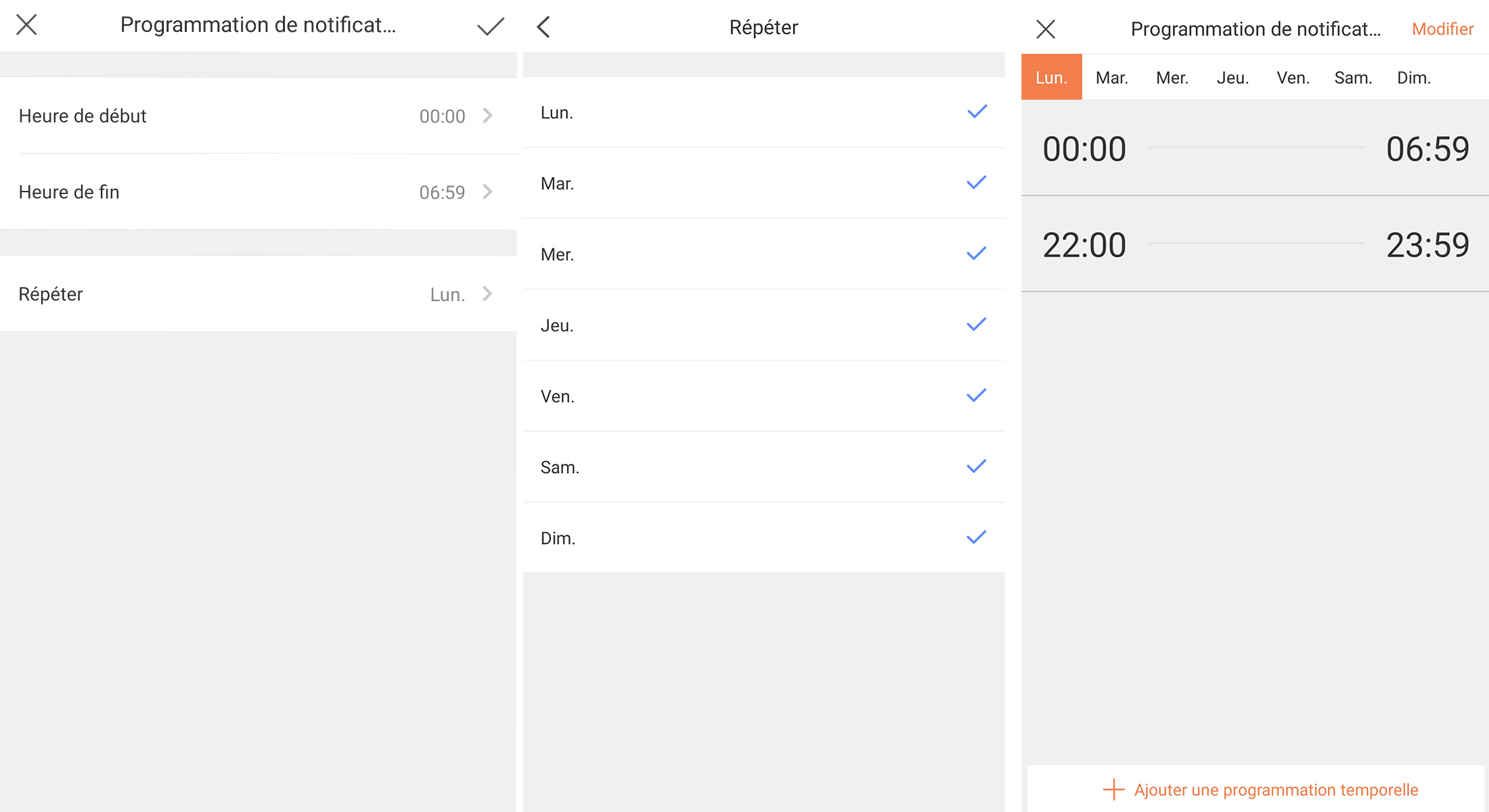The width and height of the screenshot is (1489, 812).
Task: Confirm schedule with the top checkmark icon
Action: pyautogui.click(x=490, y=26)
